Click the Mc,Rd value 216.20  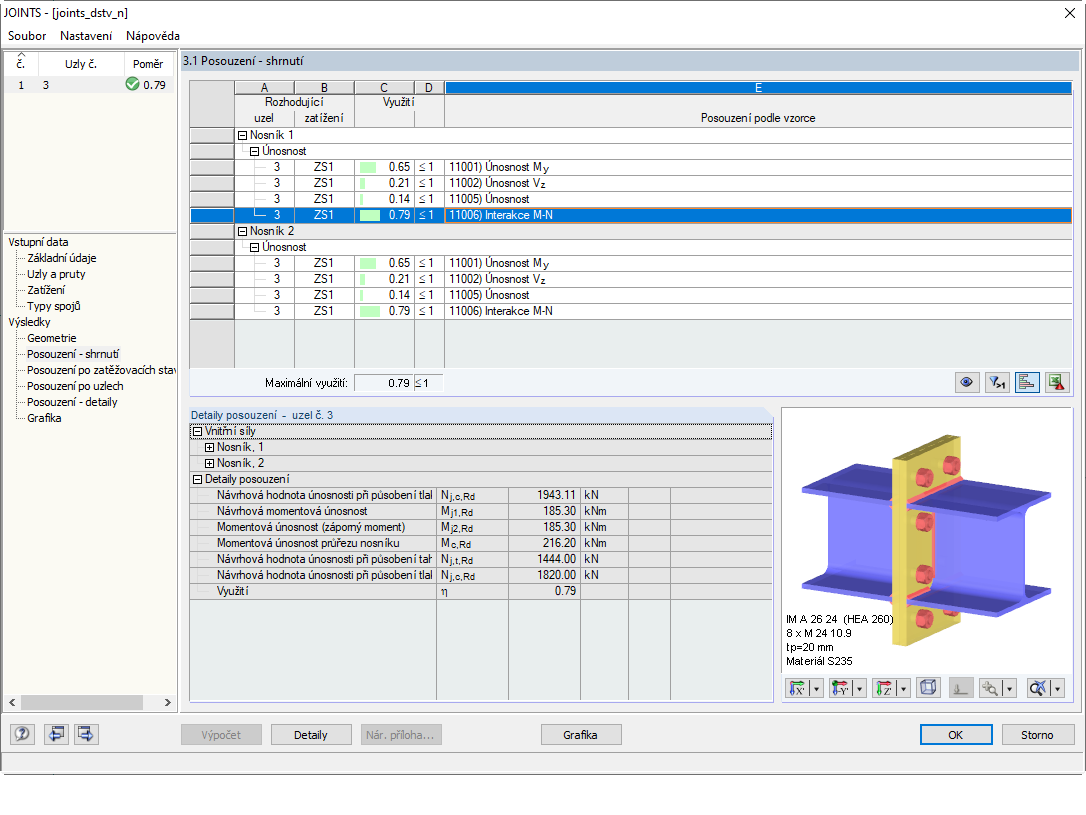pos(544,543)
